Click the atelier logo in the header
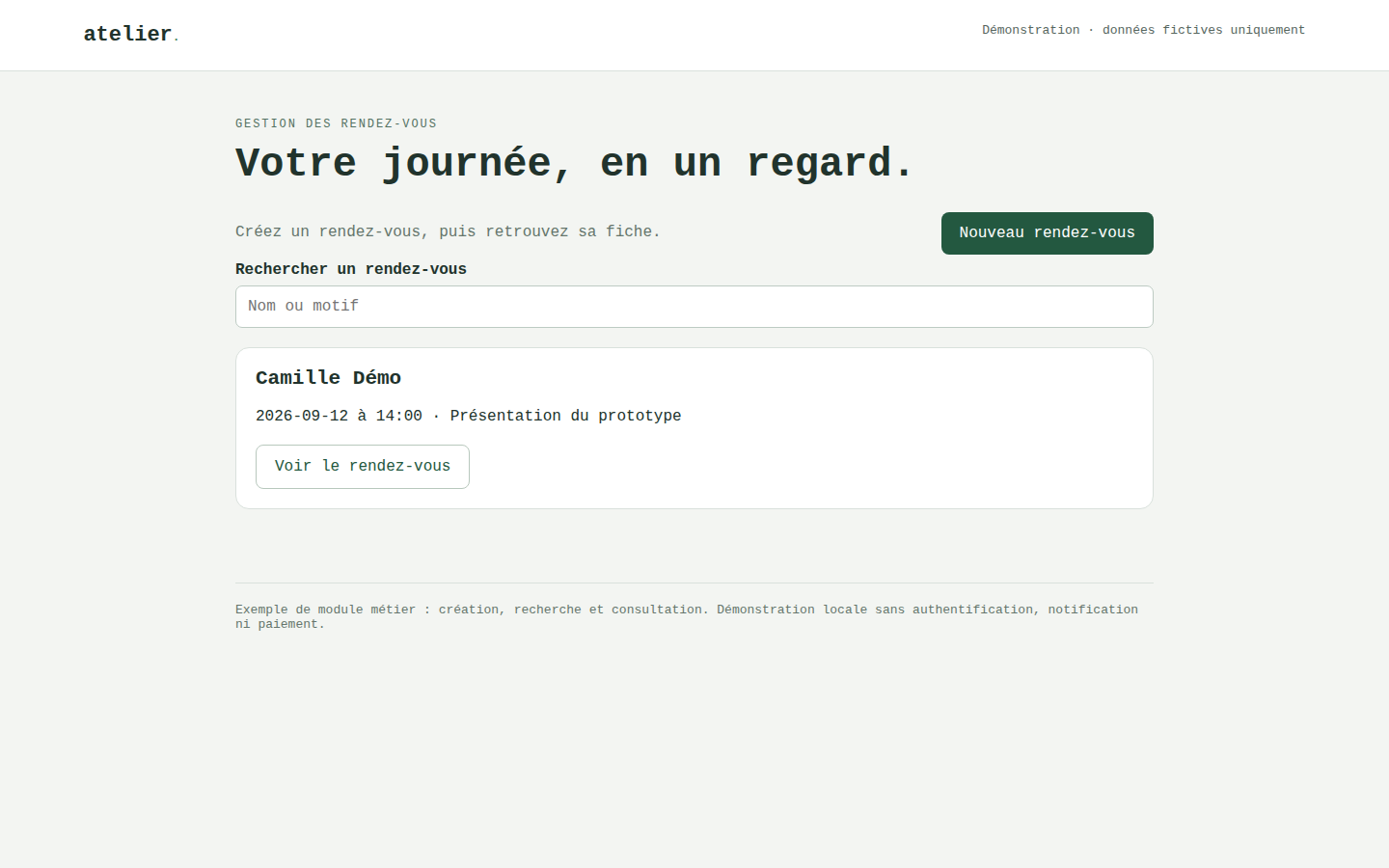Viewport: 1389px width, 868px height. 130,34
